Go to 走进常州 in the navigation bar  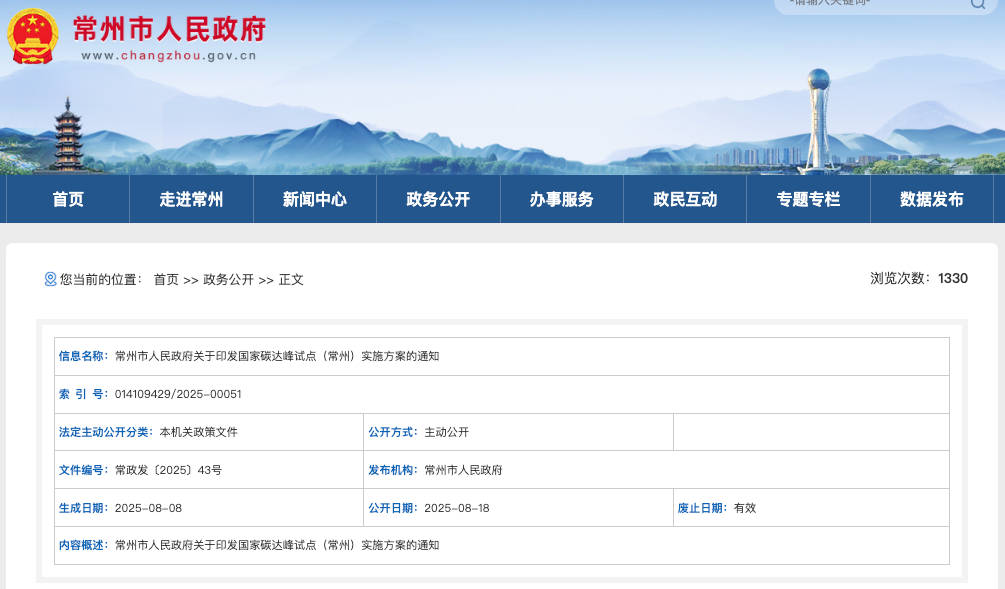pyautogui.click(x=191, y=199)
